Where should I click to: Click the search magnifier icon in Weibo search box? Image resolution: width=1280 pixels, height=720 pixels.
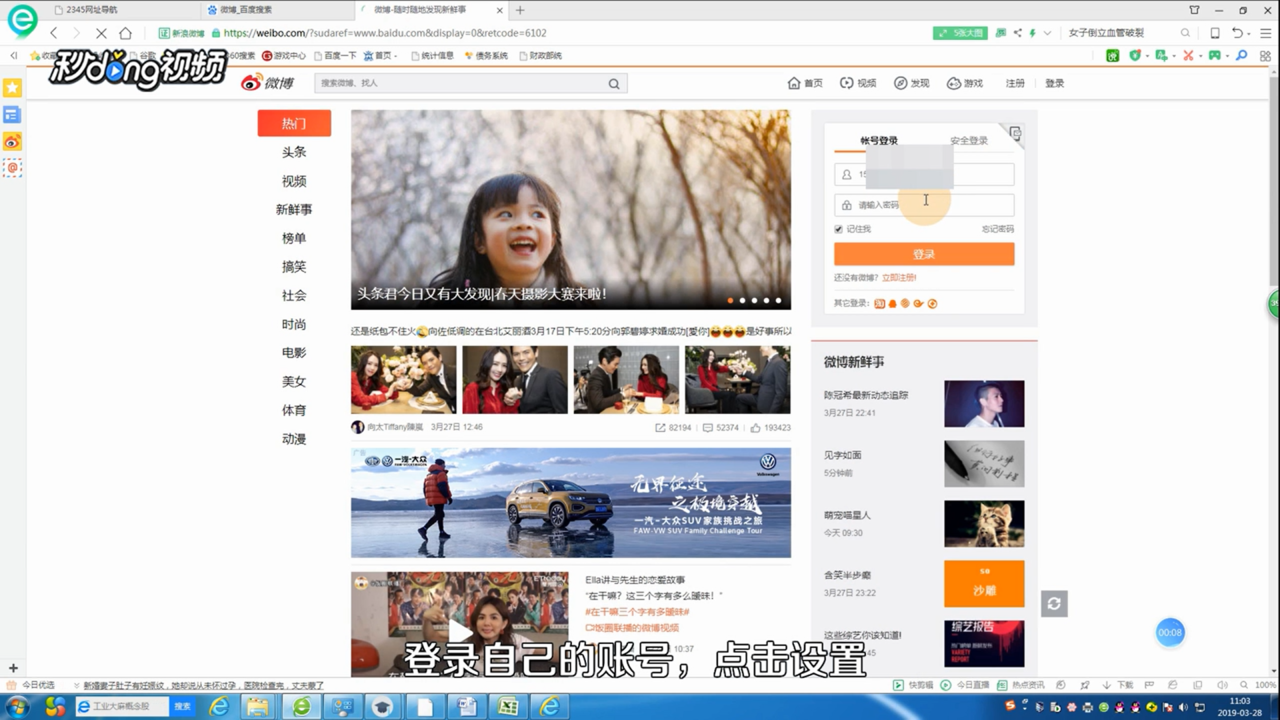(x=614, y=84)
